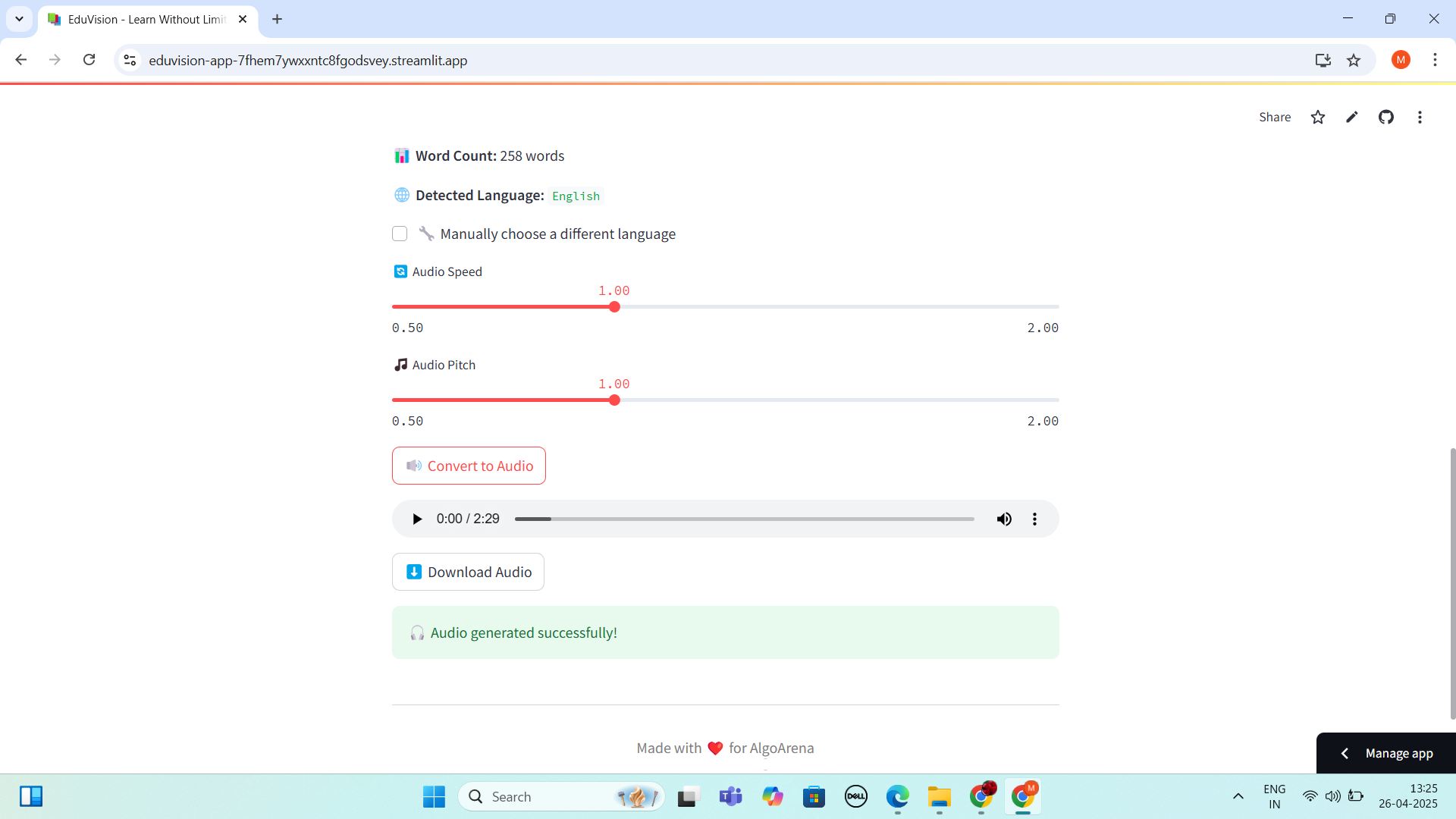This screenshot has height=819, width=1456.
Task: Reload the current page
Action: [x=89, y=60]
